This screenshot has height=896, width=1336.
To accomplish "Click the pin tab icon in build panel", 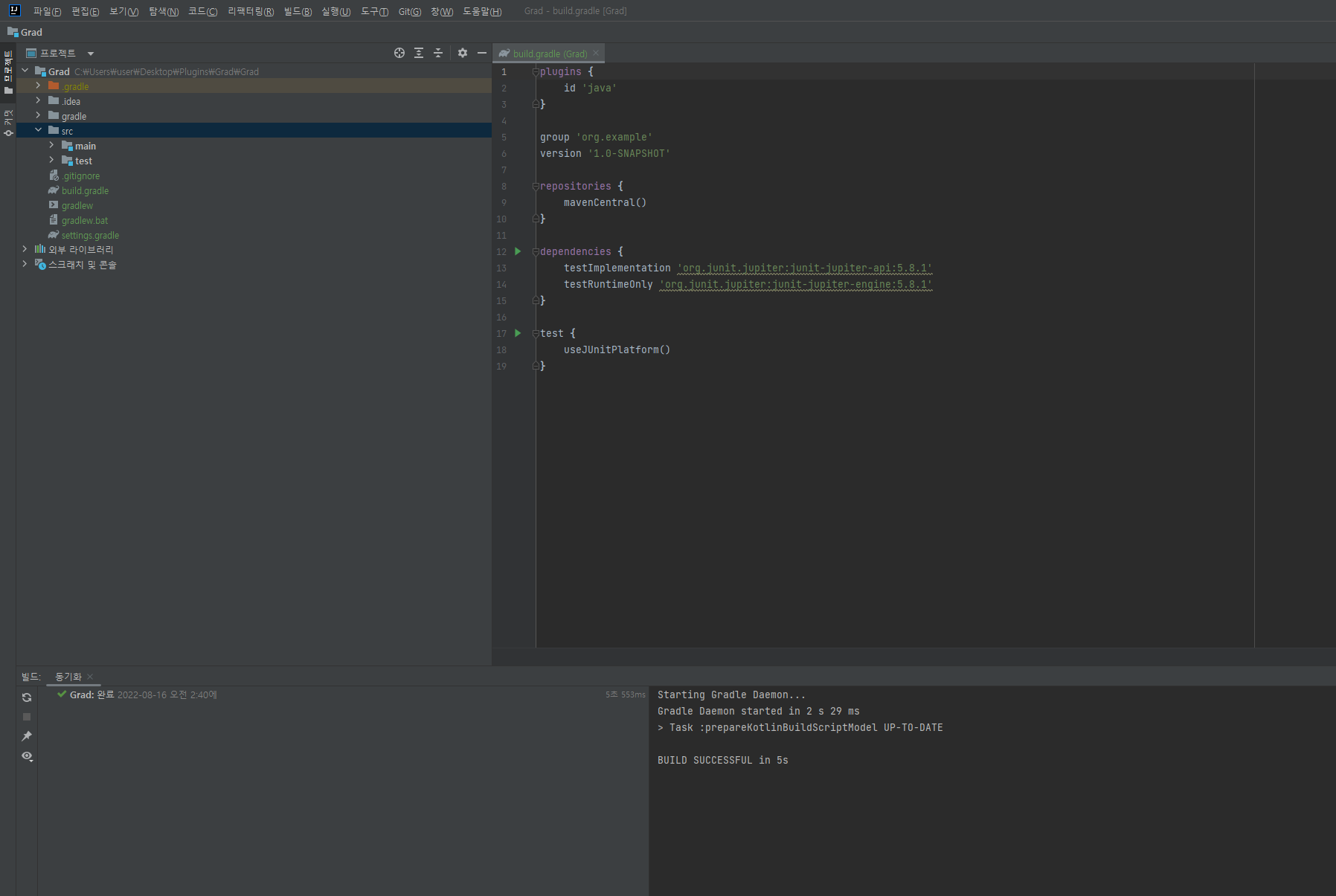I will point(27,736).
